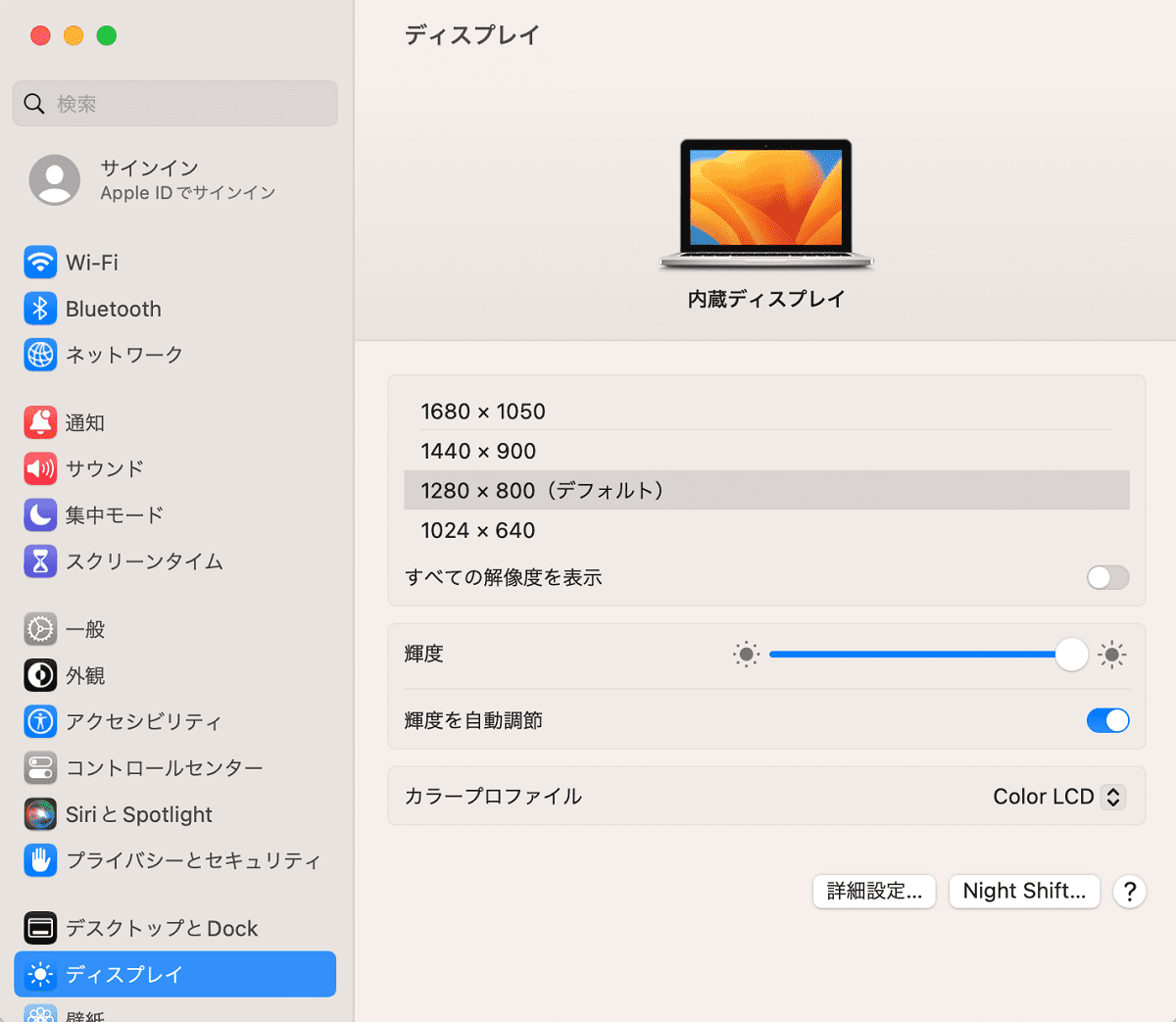Go to アクセシビリティ settings

175,721
